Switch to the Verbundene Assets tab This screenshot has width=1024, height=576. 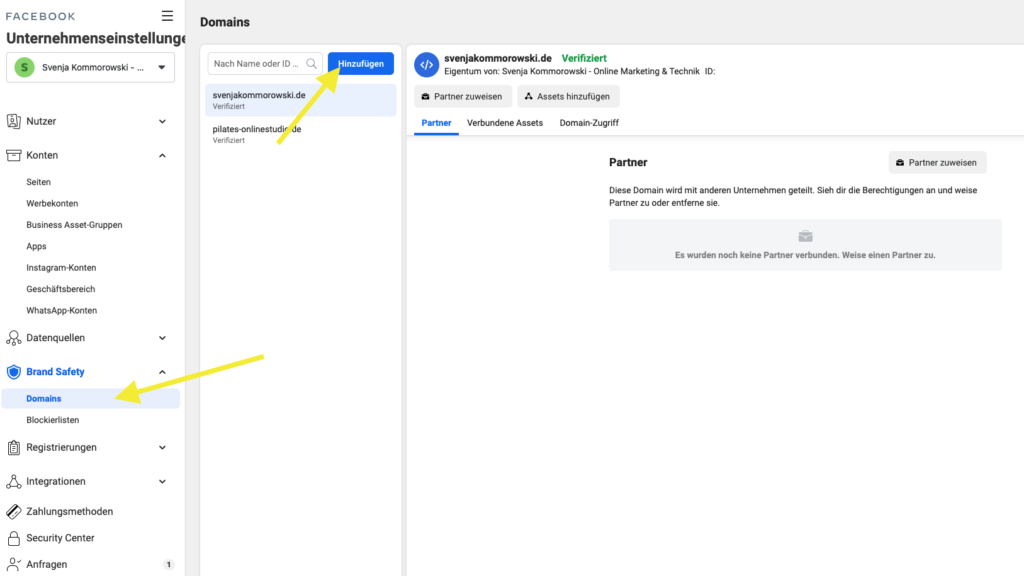[505, 123]
